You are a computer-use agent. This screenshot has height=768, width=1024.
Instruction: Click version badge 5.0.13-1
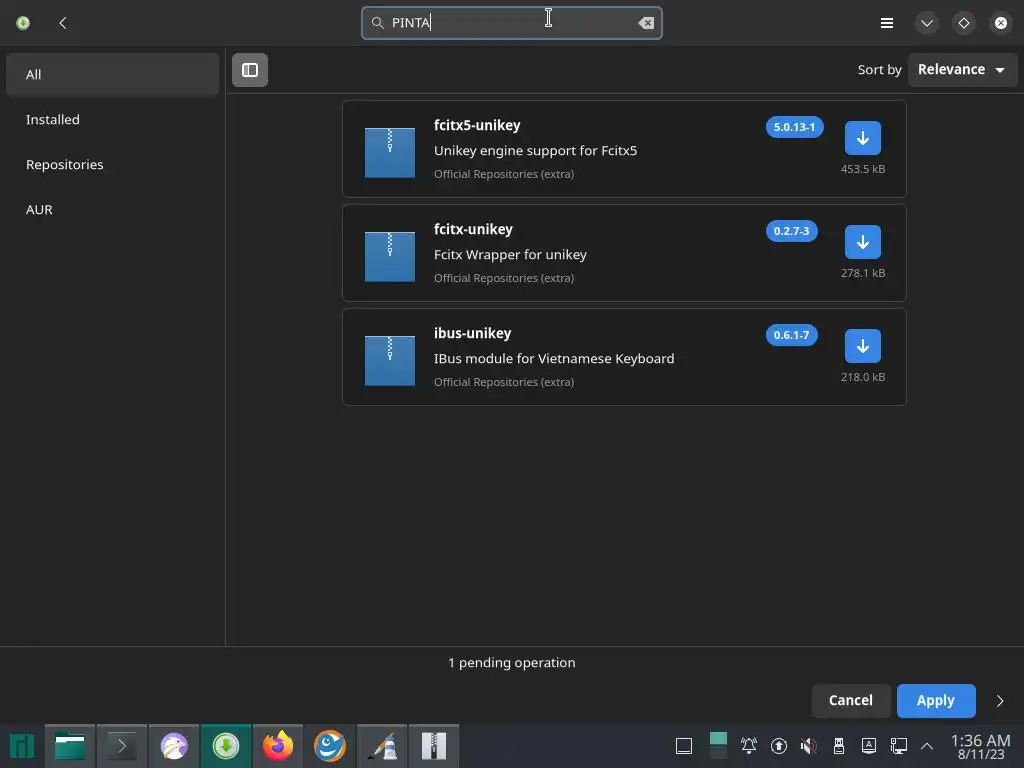794,127
